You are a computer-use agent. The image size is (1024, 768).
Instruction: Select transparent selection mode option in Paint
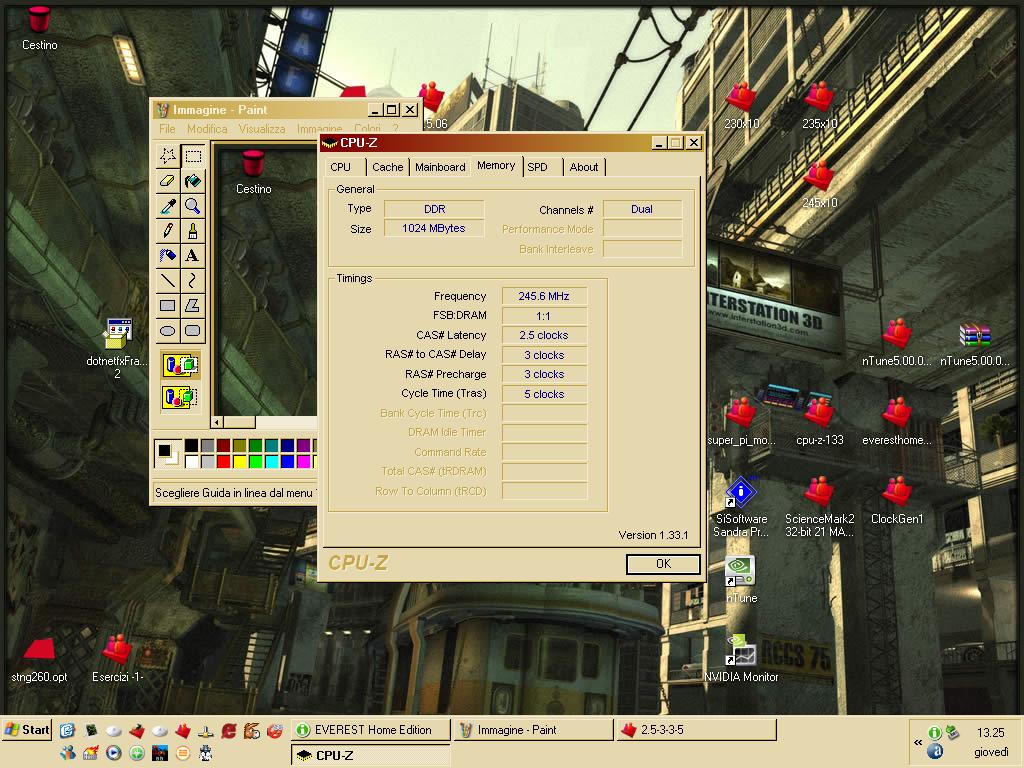click(x=180, y=396)
